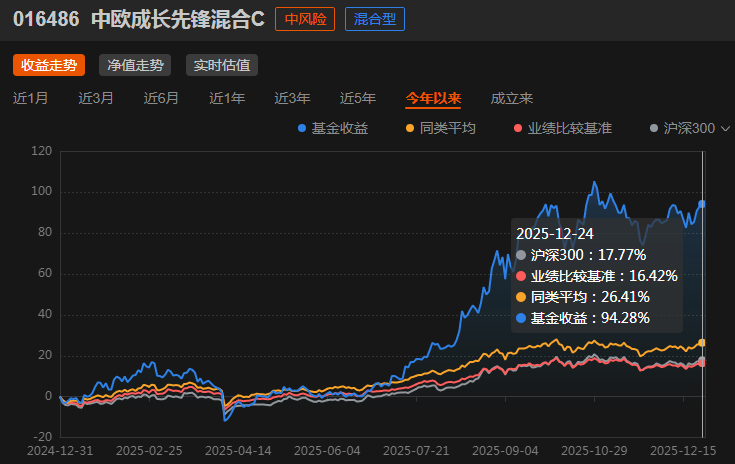Click y-axis label -20
735x464 pixels.
(x=43, y=436)
